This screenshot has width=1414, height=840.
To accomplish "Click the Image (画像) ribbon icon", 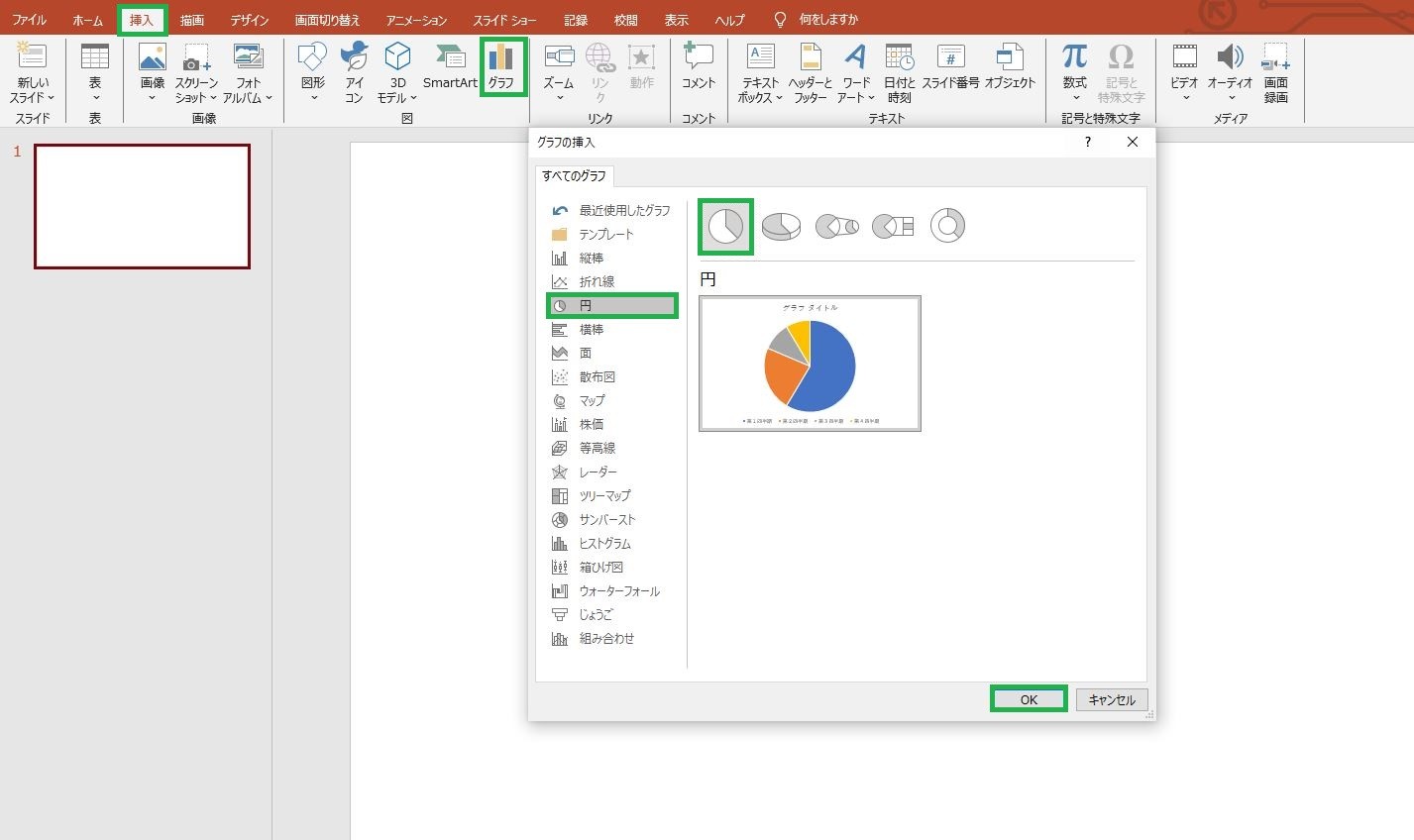I will 153,57.
